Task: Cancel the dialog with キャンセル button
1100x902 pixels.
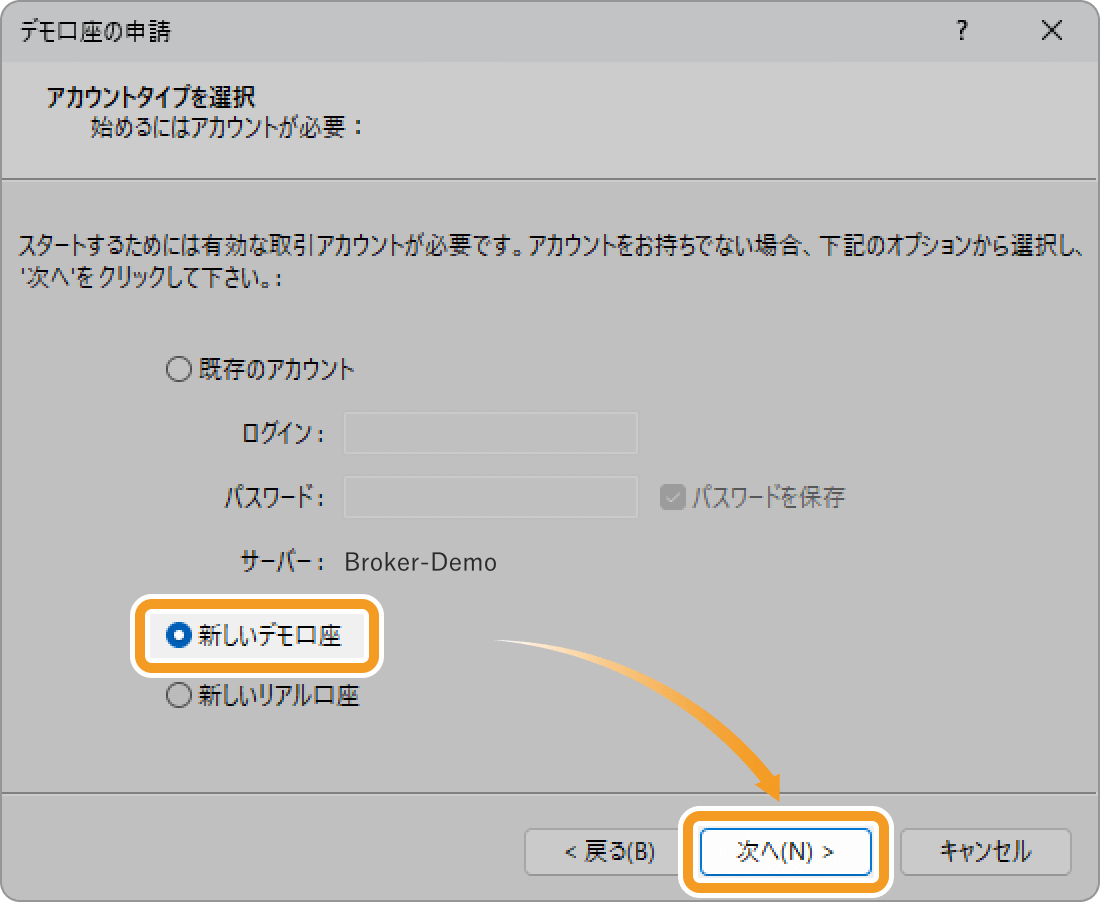Action: [x=986, y=851]
